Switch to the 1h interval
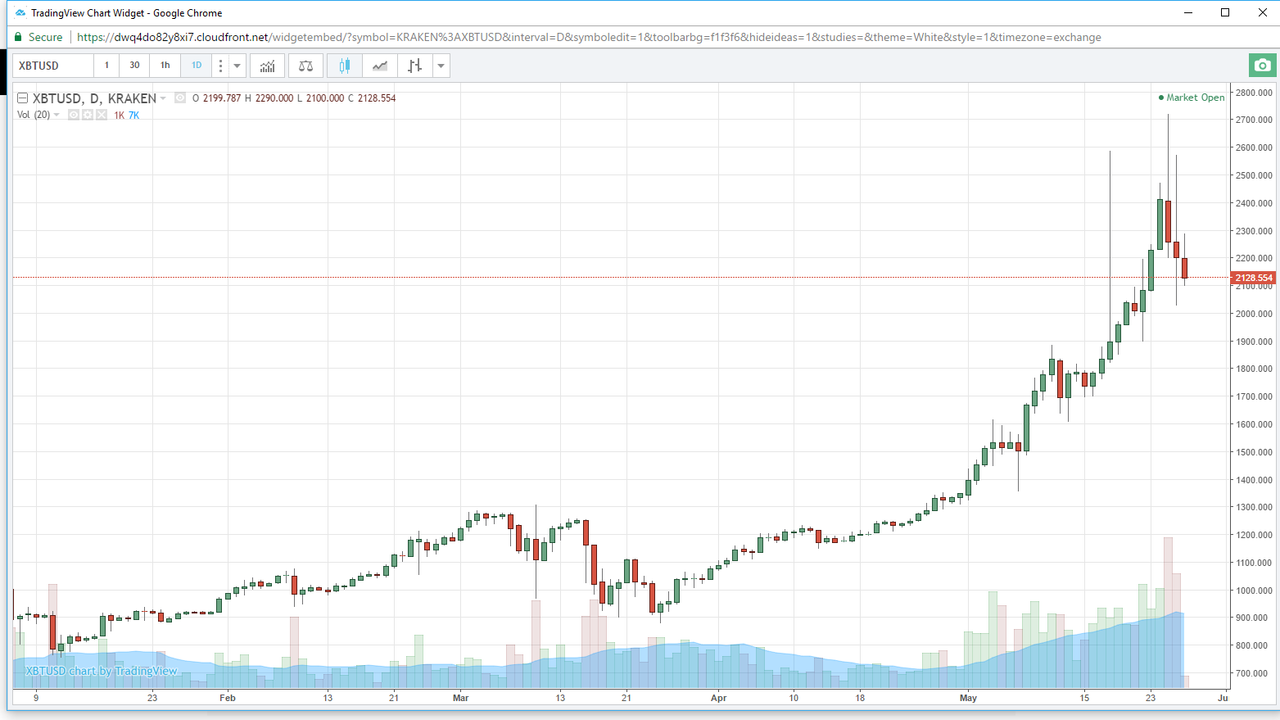Viewport: 1280px width, 720px height. [x=165, y=66]
